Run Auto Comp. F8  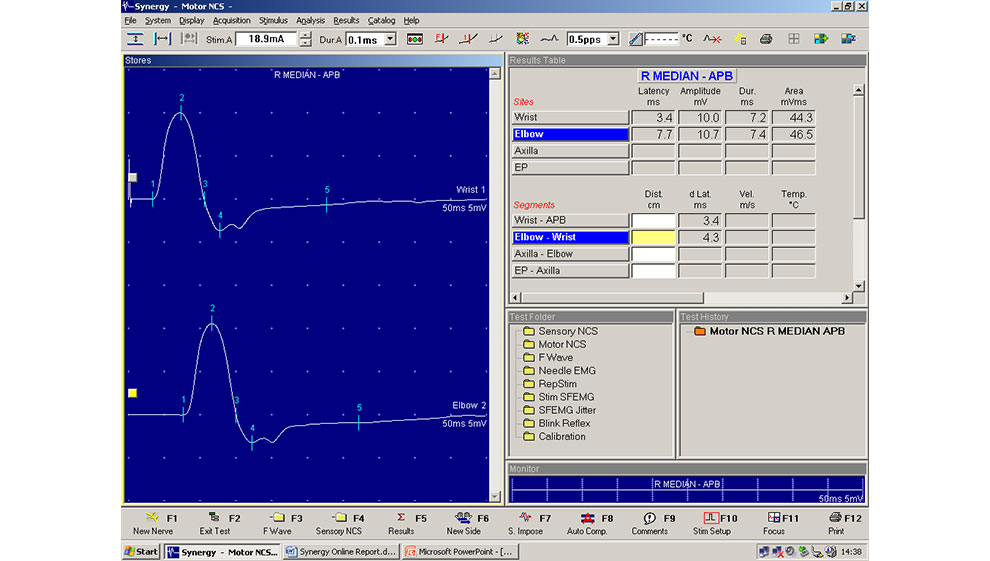(x=587, y=518)
